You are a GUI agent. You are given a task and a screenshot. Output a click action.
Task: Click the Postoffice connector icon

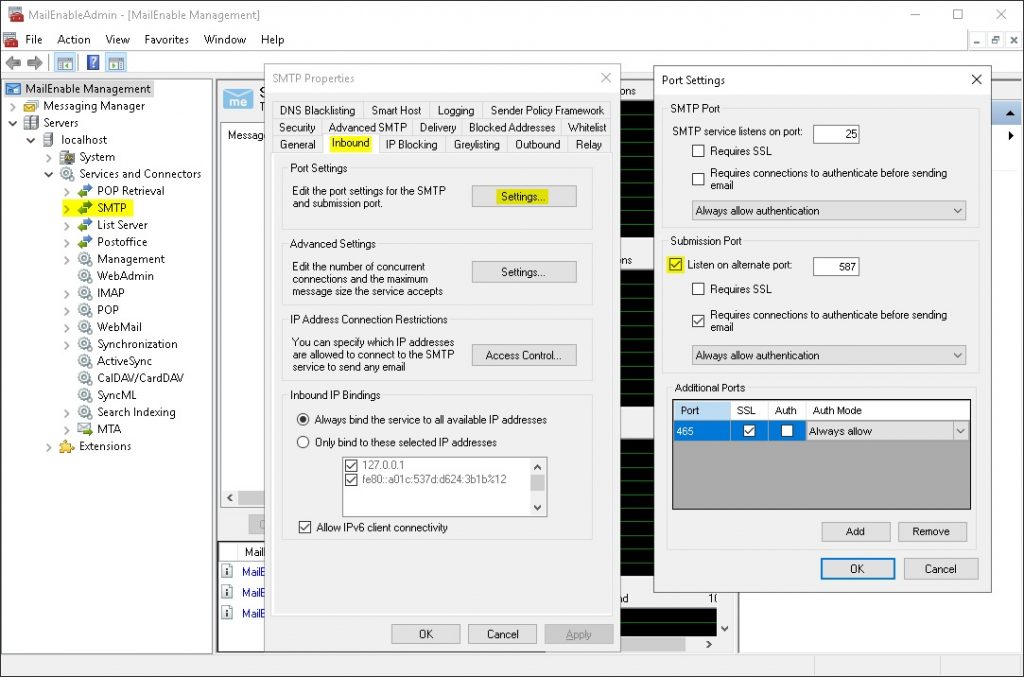(85, 242)
